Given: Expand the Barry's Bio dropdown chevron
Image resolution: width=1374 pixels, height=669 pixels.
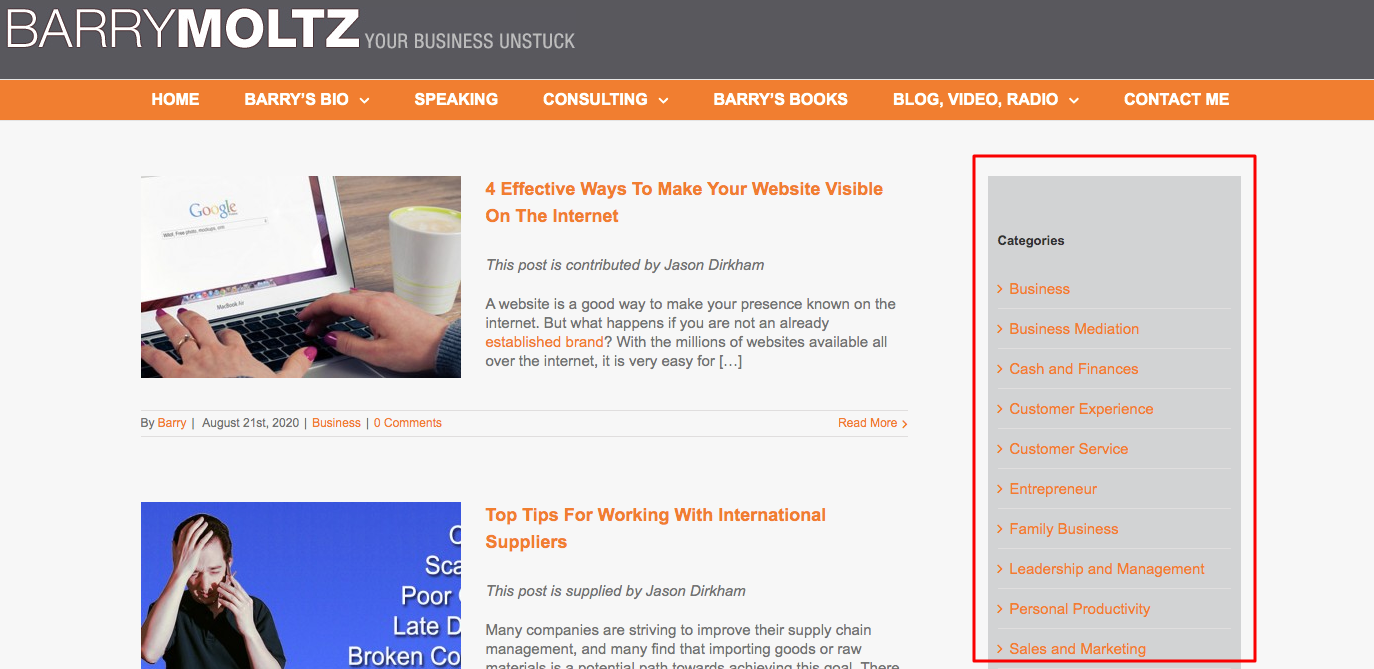Looking at the screenshot, I should (x=364, y=100).
